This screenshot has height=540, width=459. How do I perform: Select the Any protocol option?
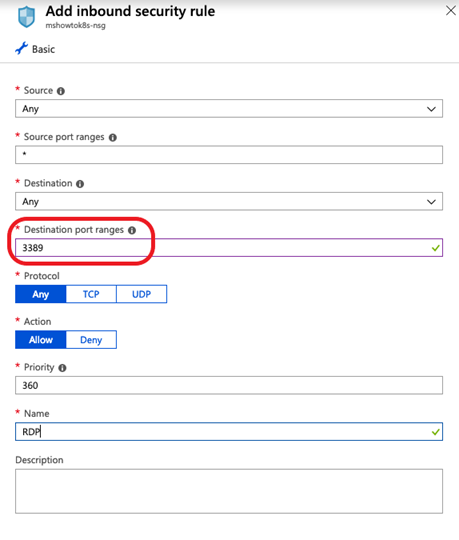pyautogui.click(x=41, y=294)
